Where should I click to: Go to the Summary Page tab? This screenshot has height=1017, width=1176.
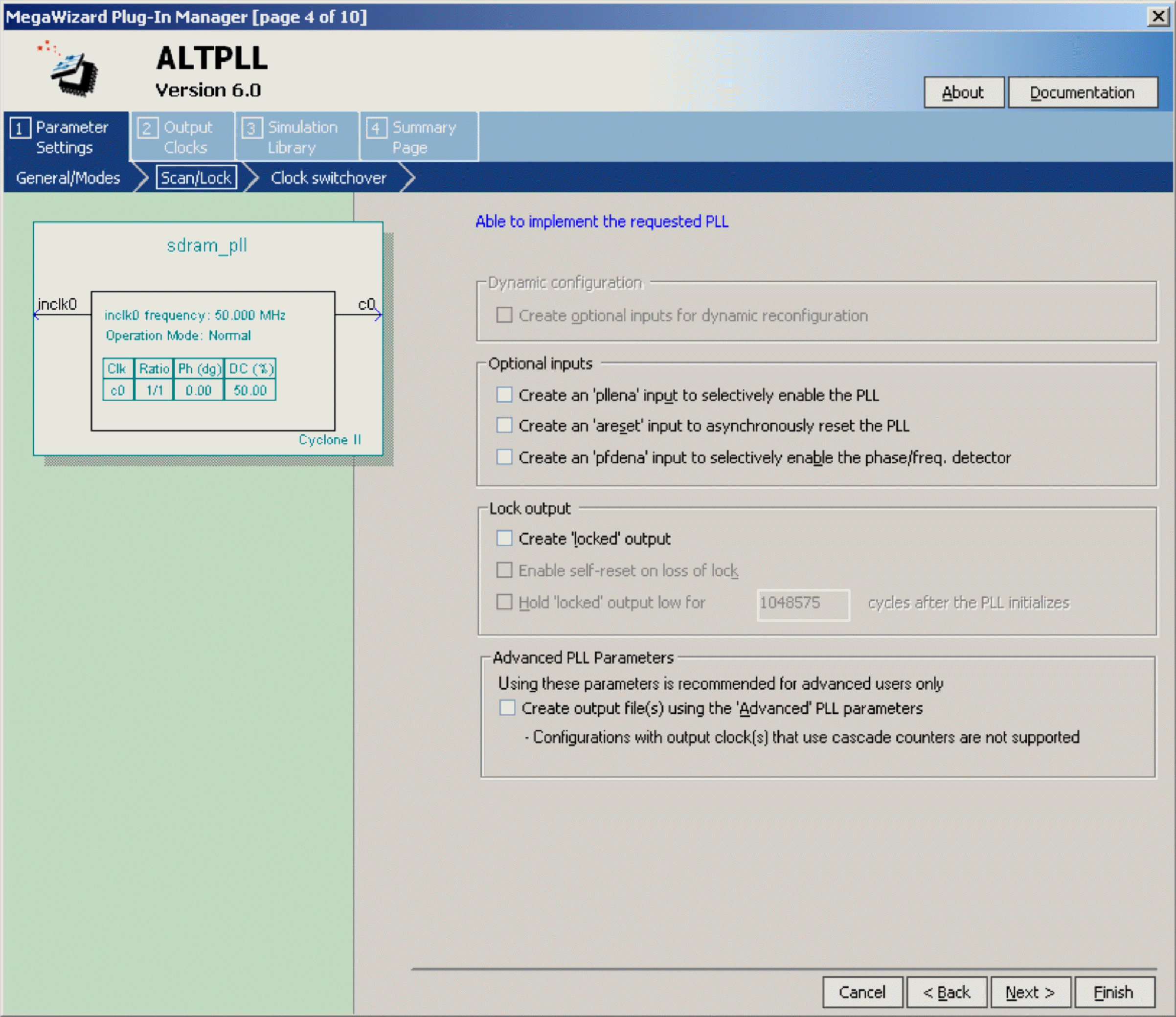(x=419, y=137)
